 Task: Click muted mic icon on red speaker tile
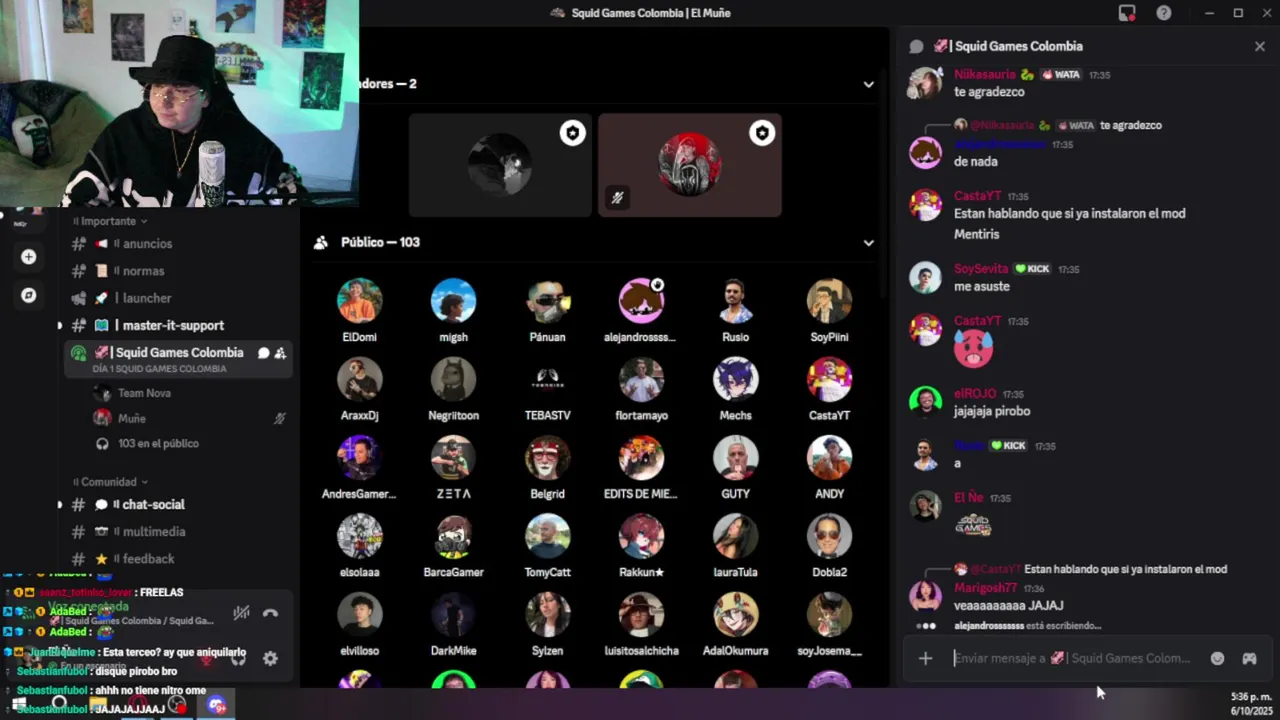(x=617, y=198)
